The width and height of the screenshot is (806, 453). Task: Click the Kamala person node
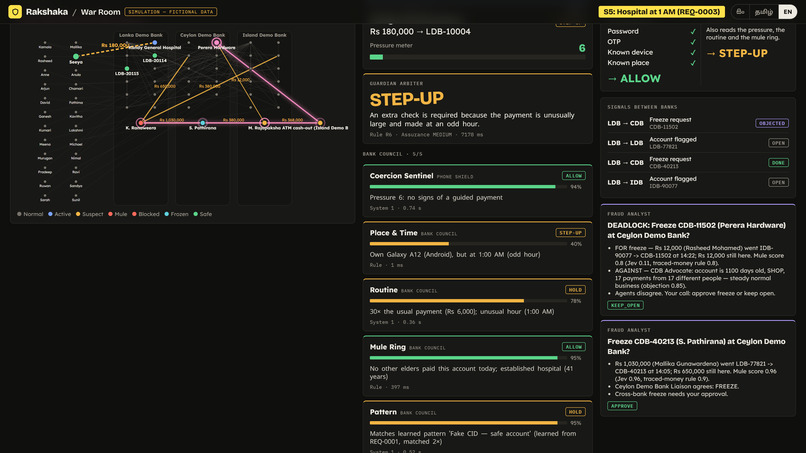(x=45, y=43)
